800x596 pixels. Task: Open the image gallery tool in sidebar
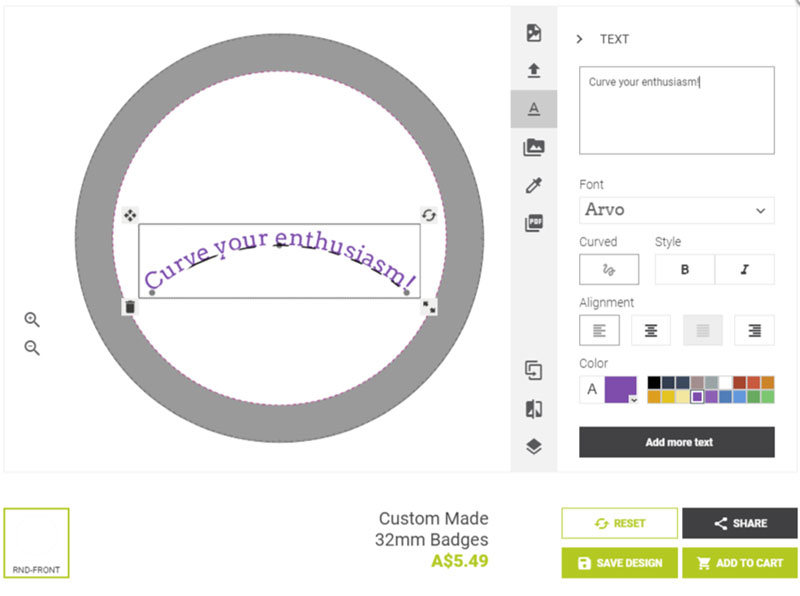[534, 147]
